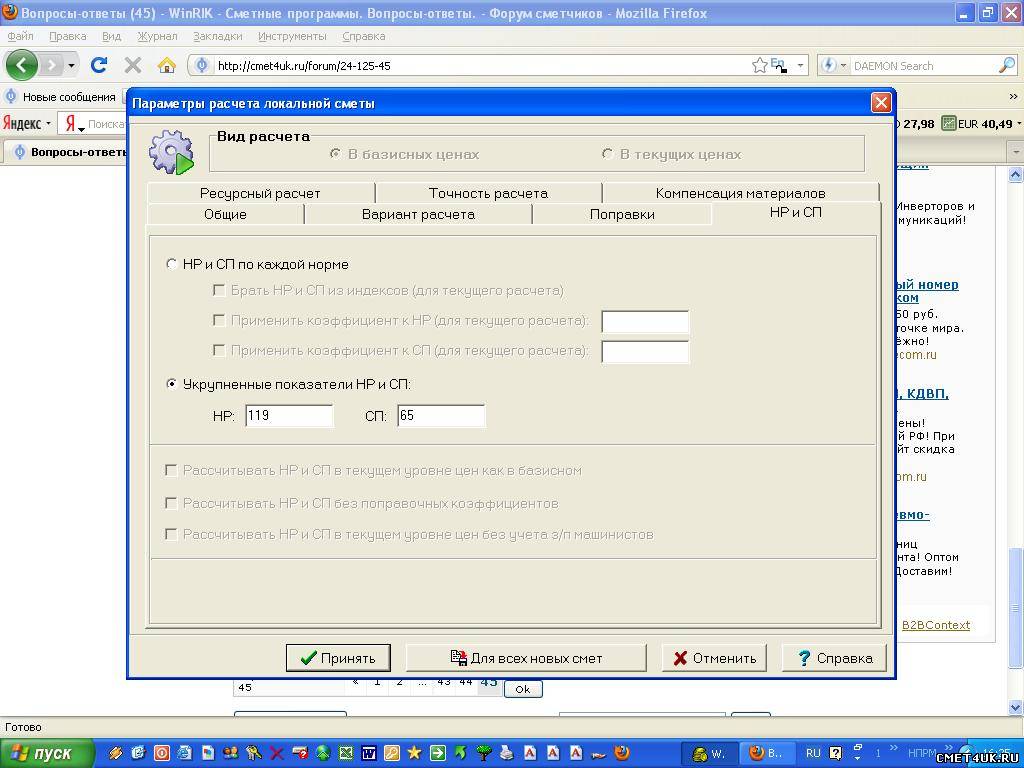Check 'Брать НР и СП из индексов'

click(x=219, y=290)
